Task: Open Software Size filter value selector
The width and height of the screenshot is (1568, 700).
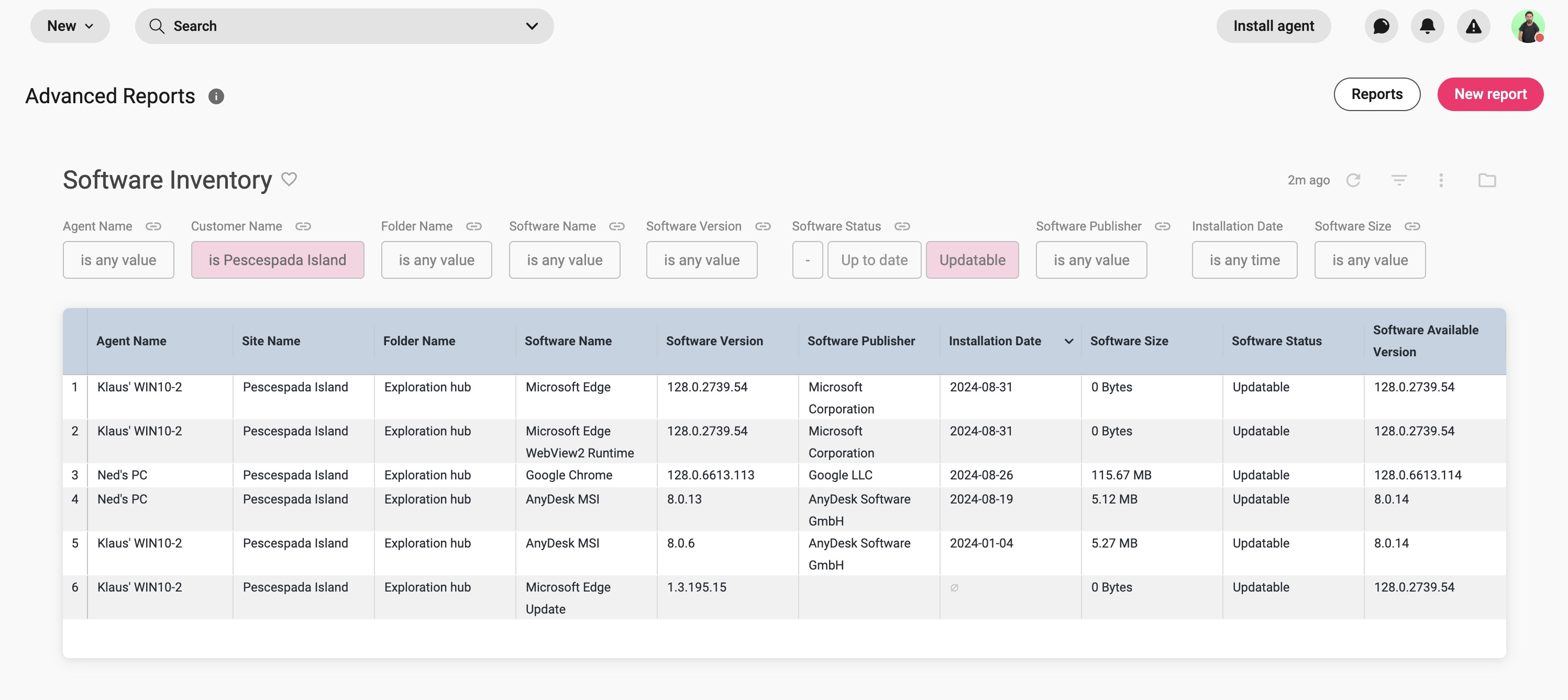Action: (1370, 260)
